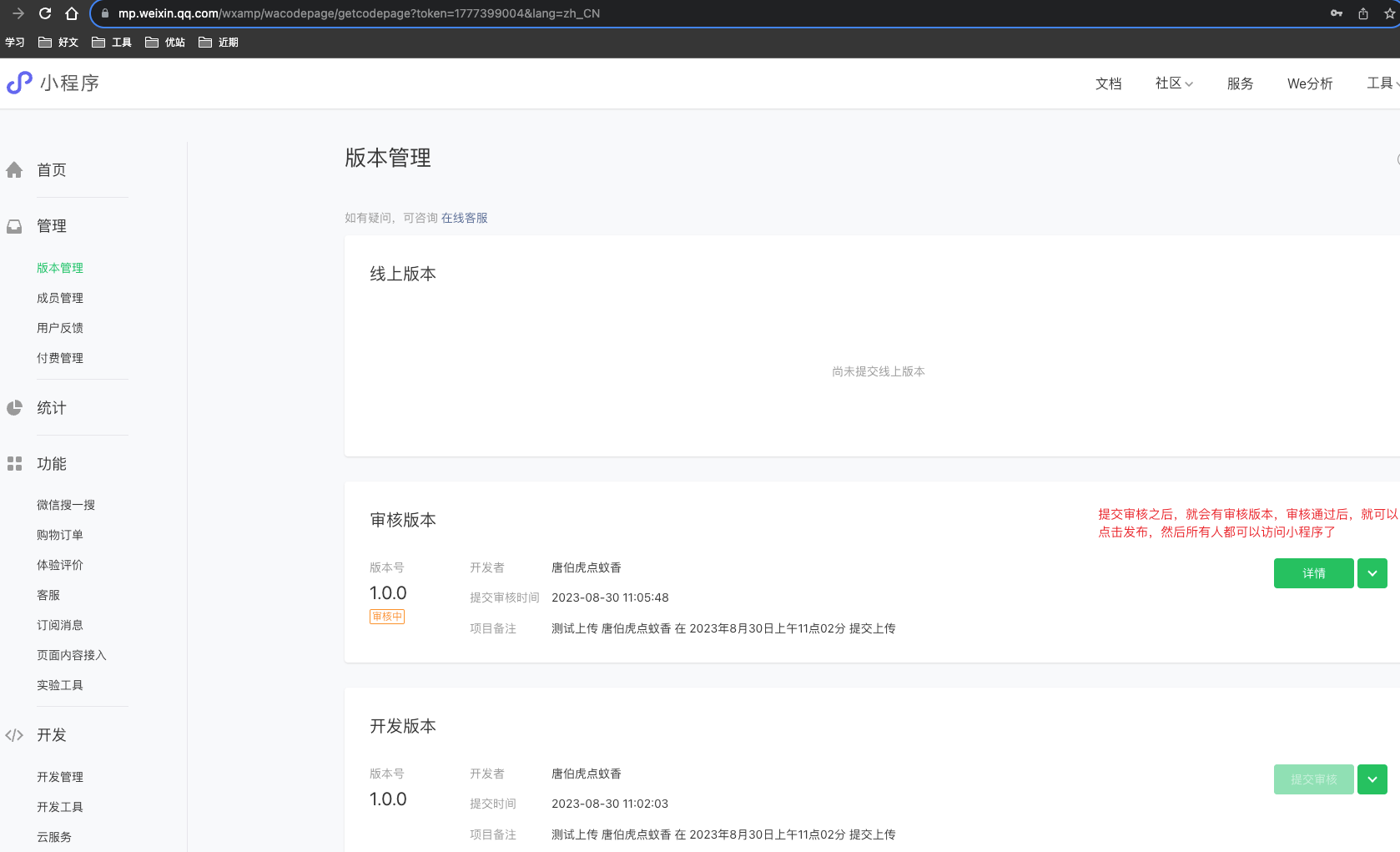Bookmark this page with star icon
Screen dimensions: 1400x852
pyautogui.click(x=1390, y=13)
